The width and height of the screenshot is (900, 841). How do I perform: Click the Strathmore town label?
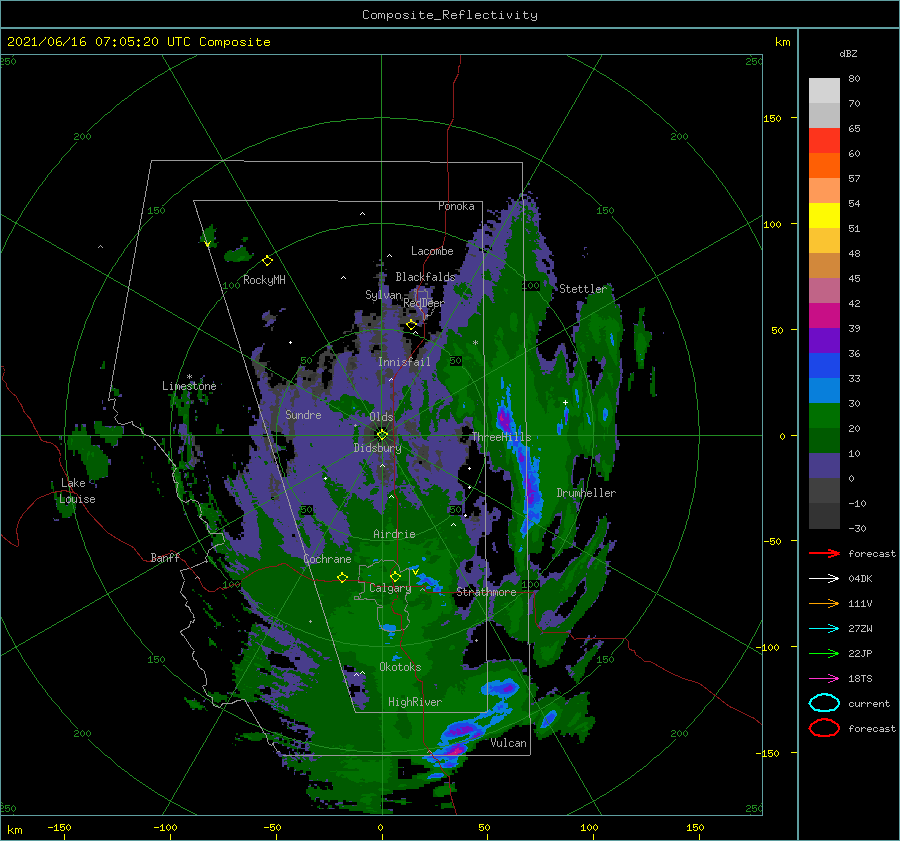tap(486, 592)
